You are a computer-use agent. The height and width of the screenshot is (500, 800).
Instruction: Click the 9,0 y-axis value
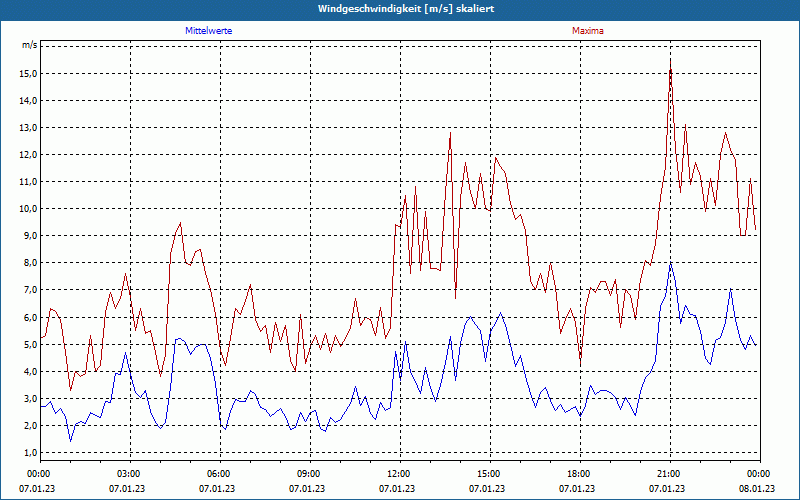30,236
